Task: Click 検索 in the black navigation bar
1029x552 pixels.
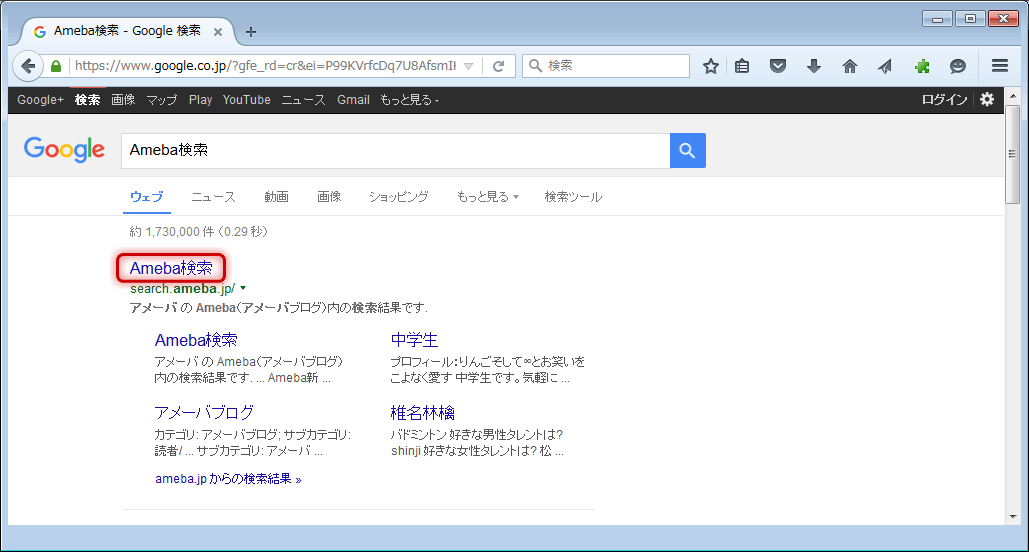Action: [87, 100]
